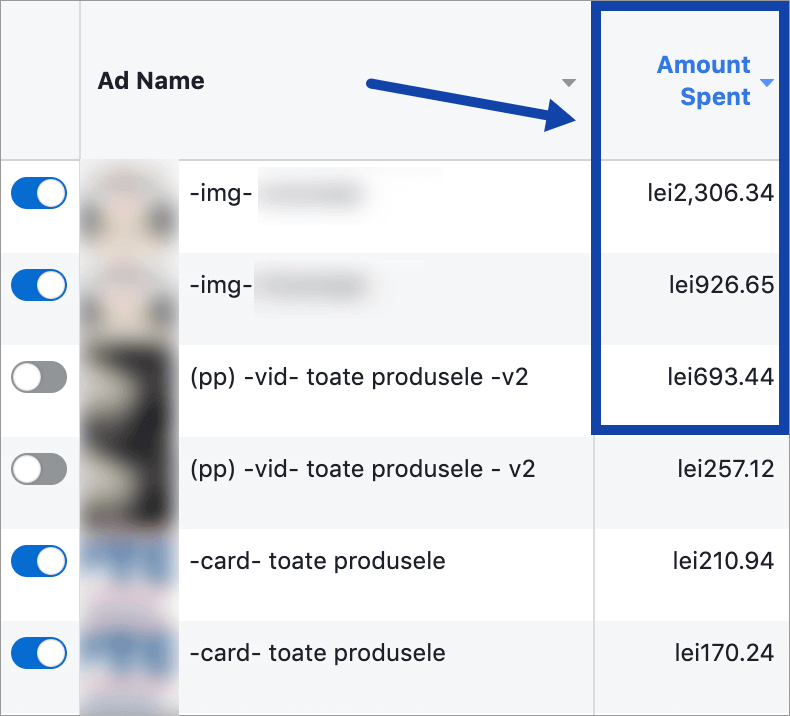Click the Amount Spent sort arrow
The image size is (790, 716).
[x=767, y=82]
